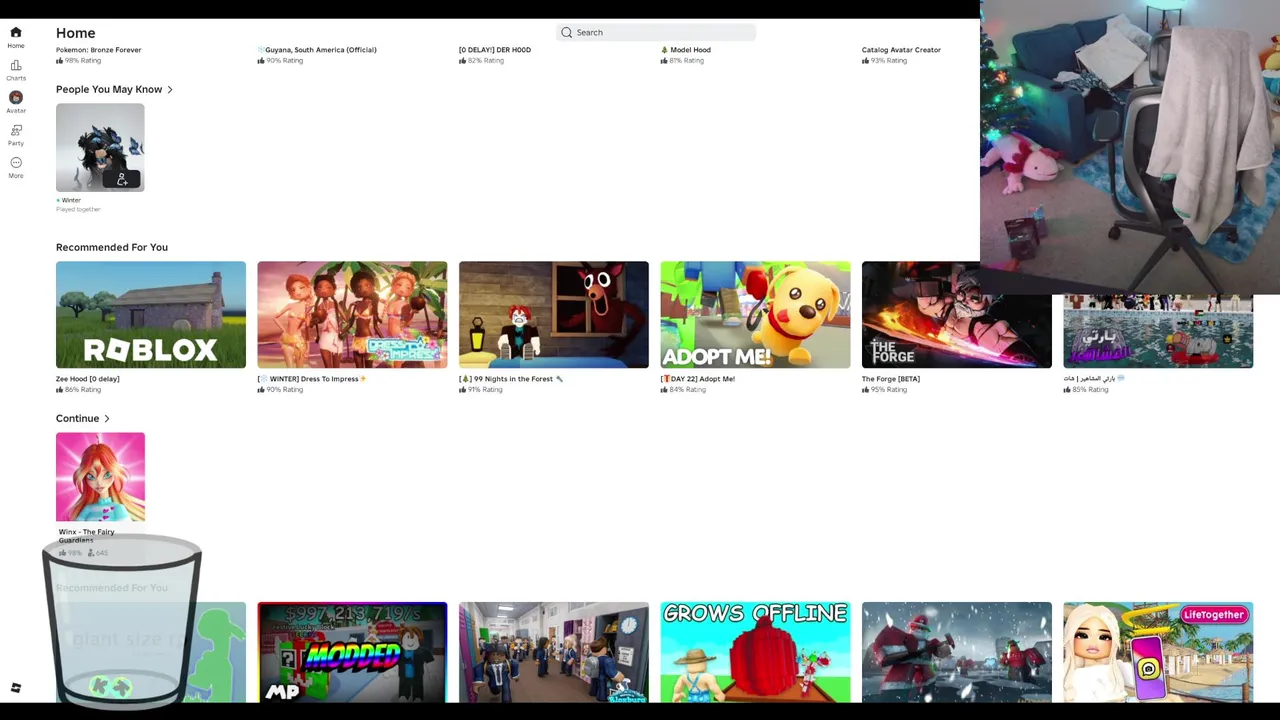Click Winx - The Fairy Guardians title

pos(86,536)
